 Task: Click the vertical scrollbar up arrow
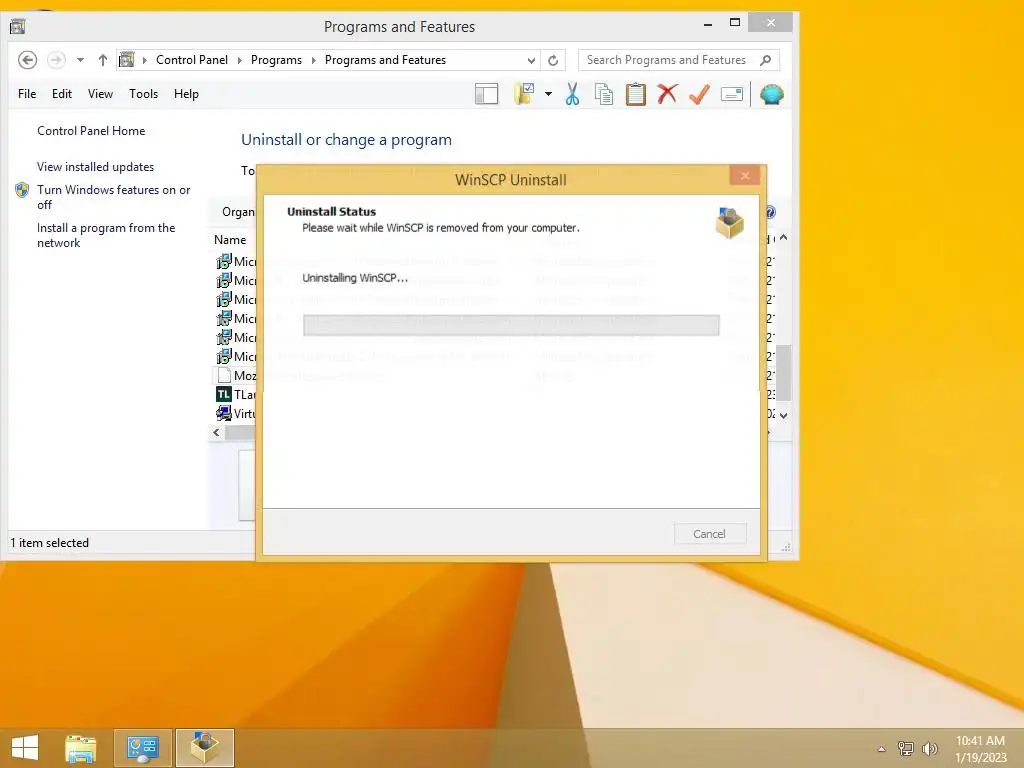pos(784,238)
